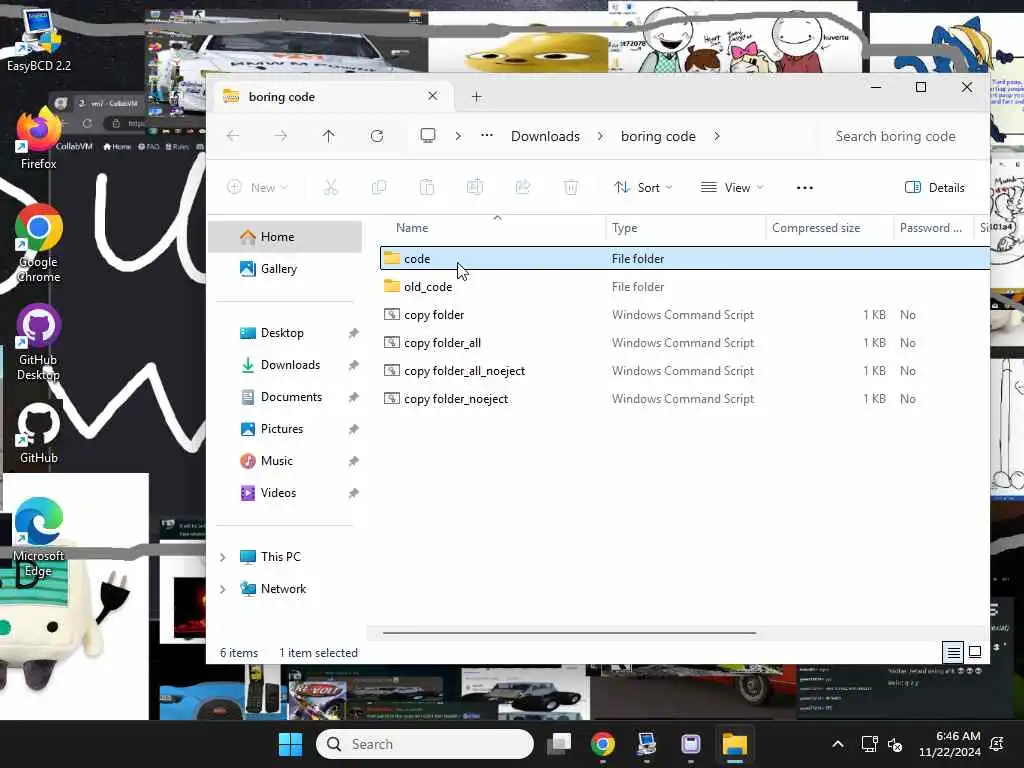This screenshot has width=1024, height=768.
Task: Show hidden system tray icons
Action: (x=837, y=744)
